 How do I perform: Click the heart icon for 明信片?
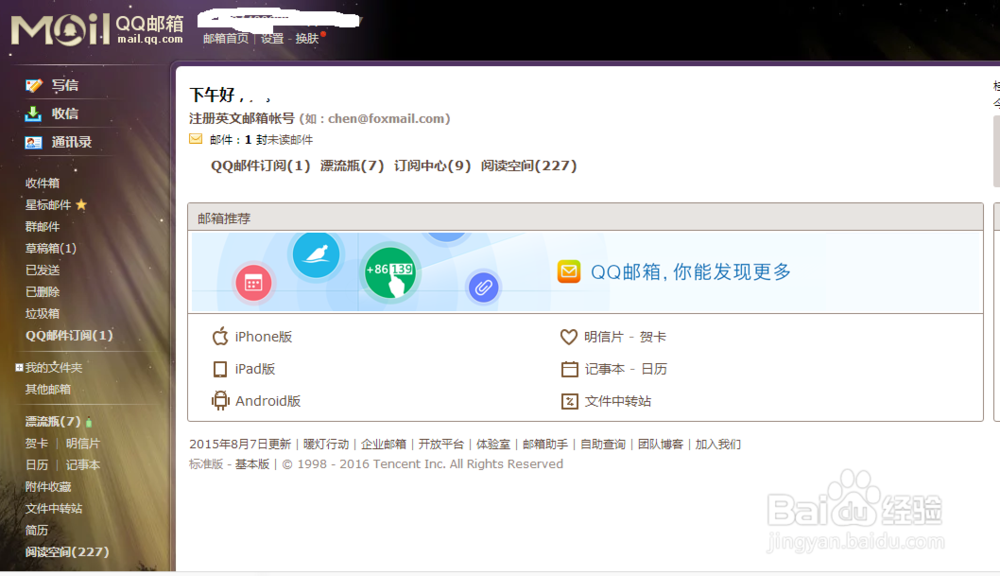coord(569,336)
